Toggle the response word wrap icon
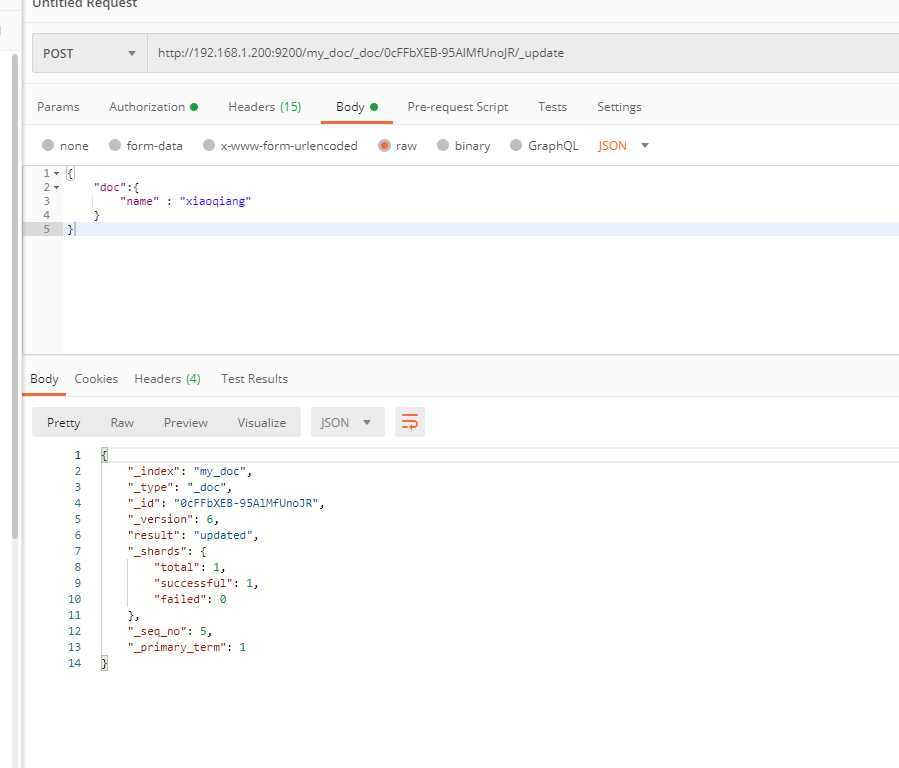Screen dimensions: 899x768 click(409, 422)
